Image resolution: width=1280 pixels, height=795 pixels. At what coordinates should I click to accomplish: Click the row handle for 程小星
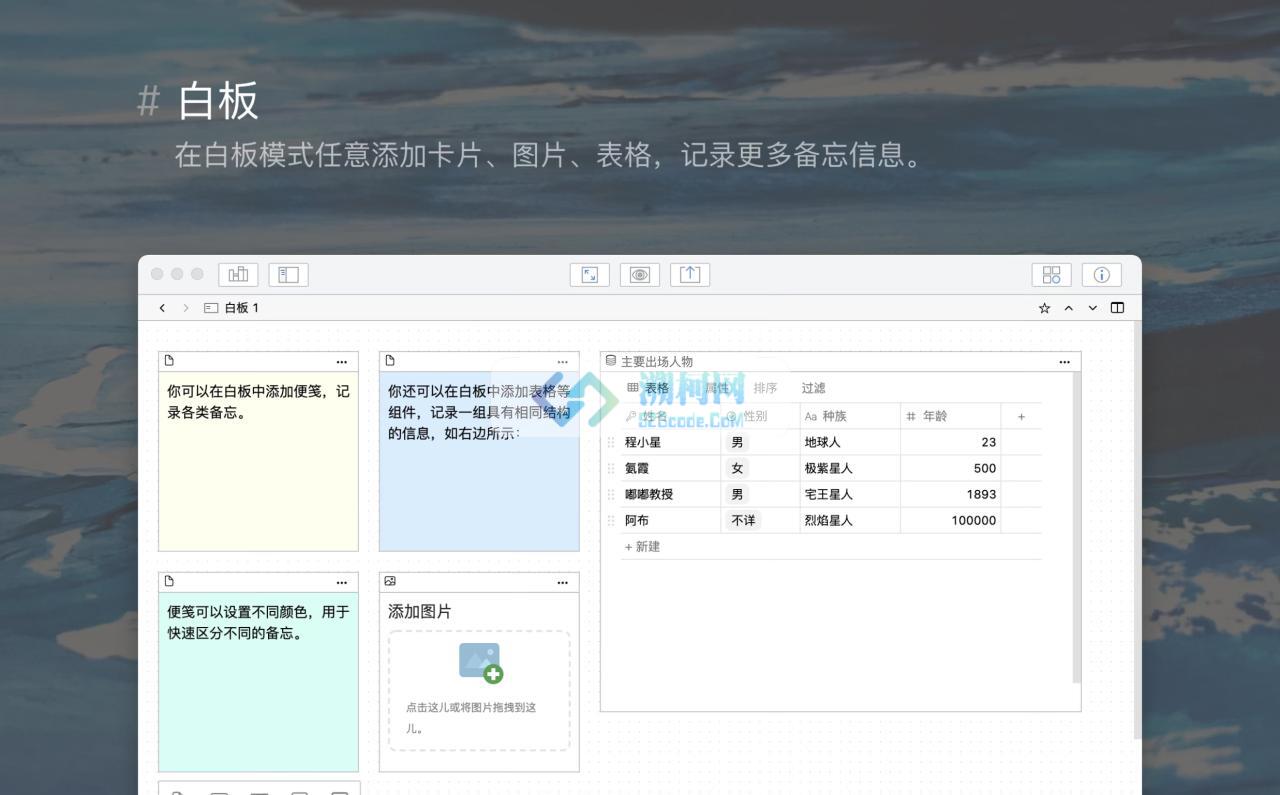click(611, 442)
